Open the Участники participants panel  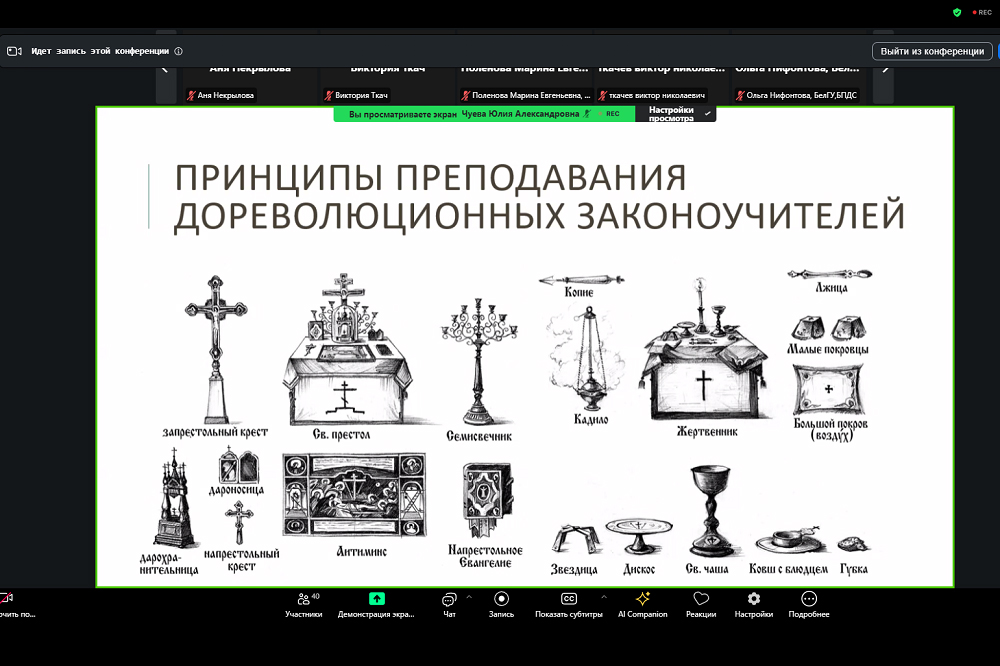tap(303, 600)
